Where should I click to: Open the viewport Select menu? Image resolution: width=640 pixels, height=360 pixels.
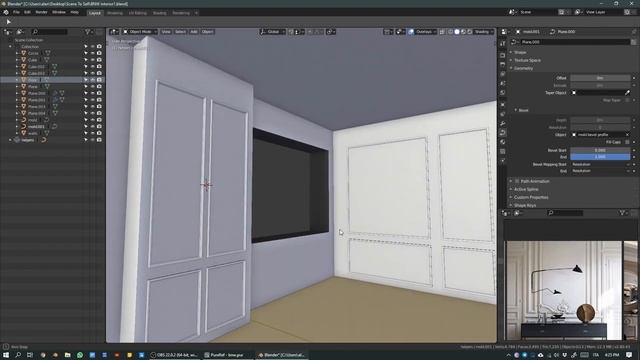click(180, 31)
